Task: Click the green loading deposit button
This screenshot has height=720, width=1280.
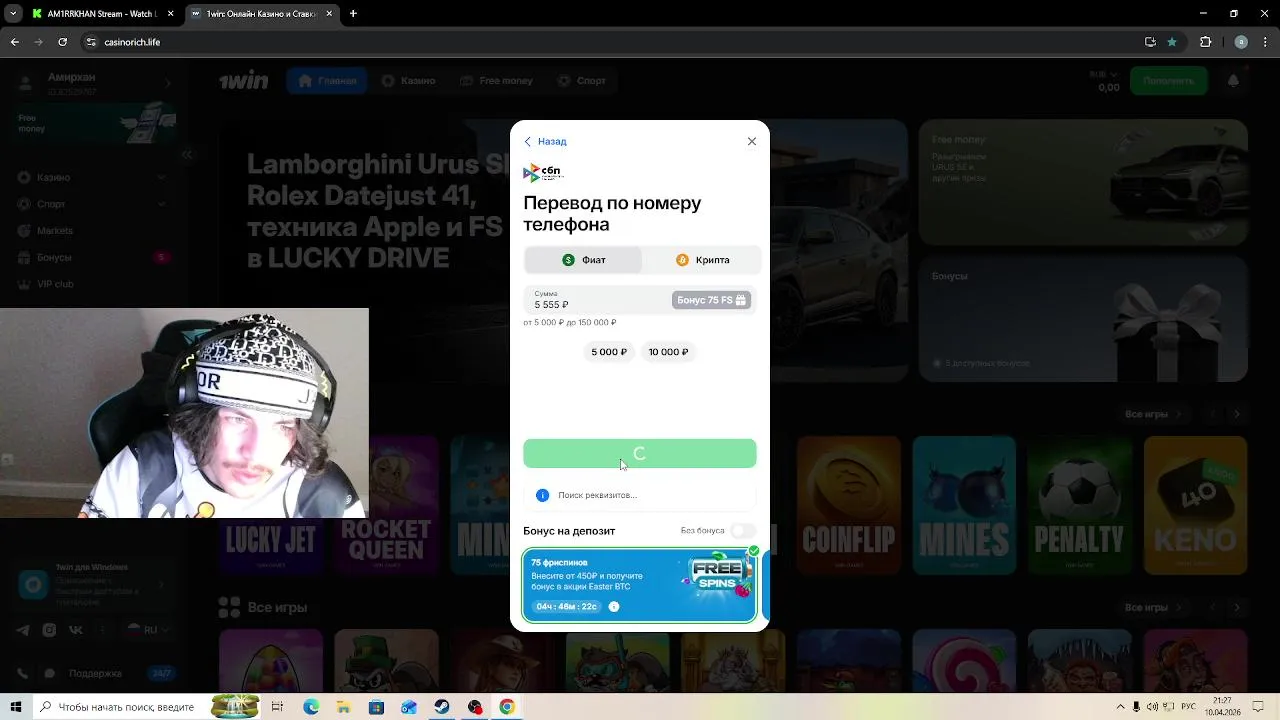Action: (640, 453)
